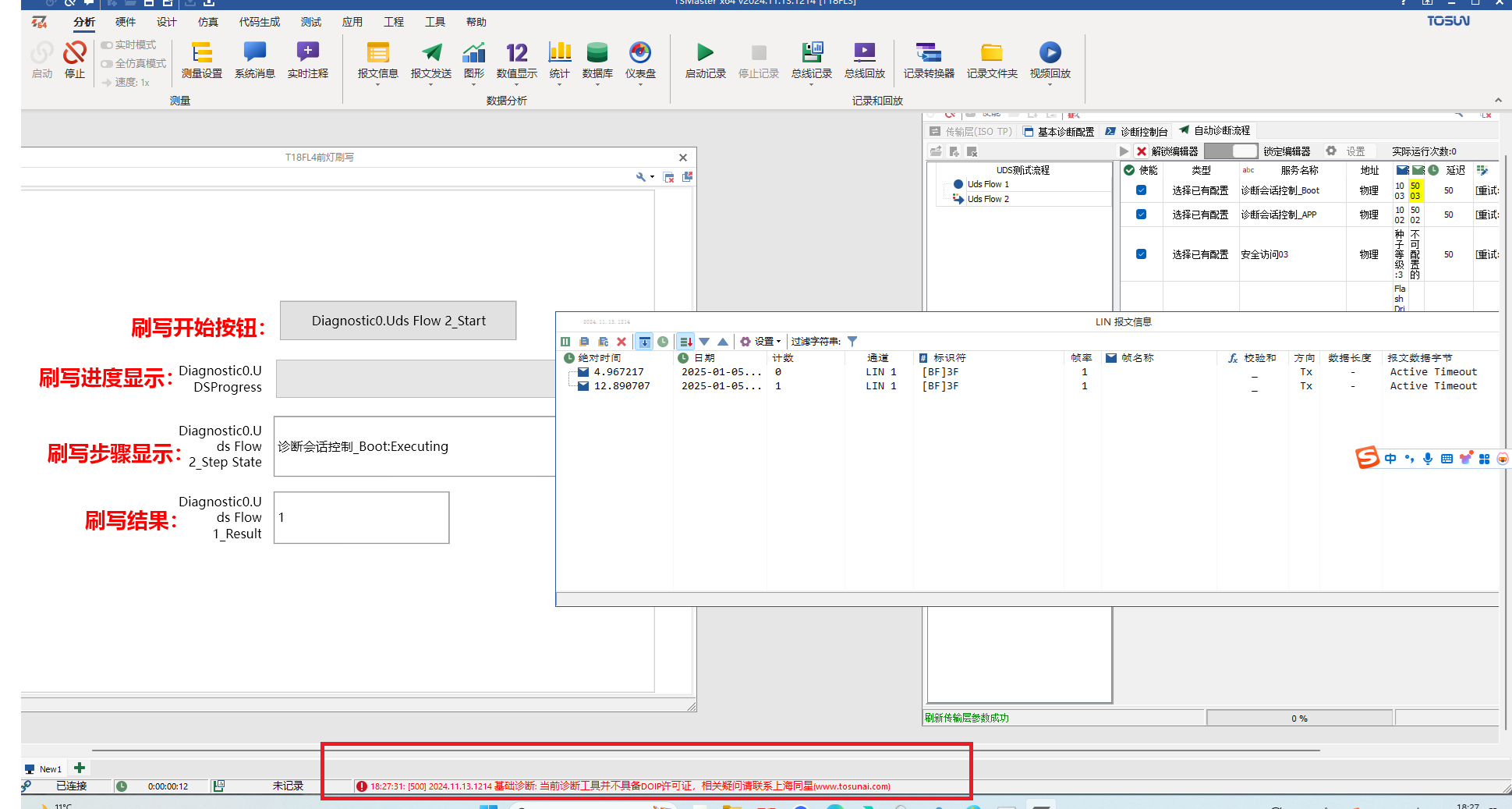Click add-flow icon in UDS flow toolbar
The height and width of the screenshot is (809, 1512).
pyautogui.click(x=954, y=151)
